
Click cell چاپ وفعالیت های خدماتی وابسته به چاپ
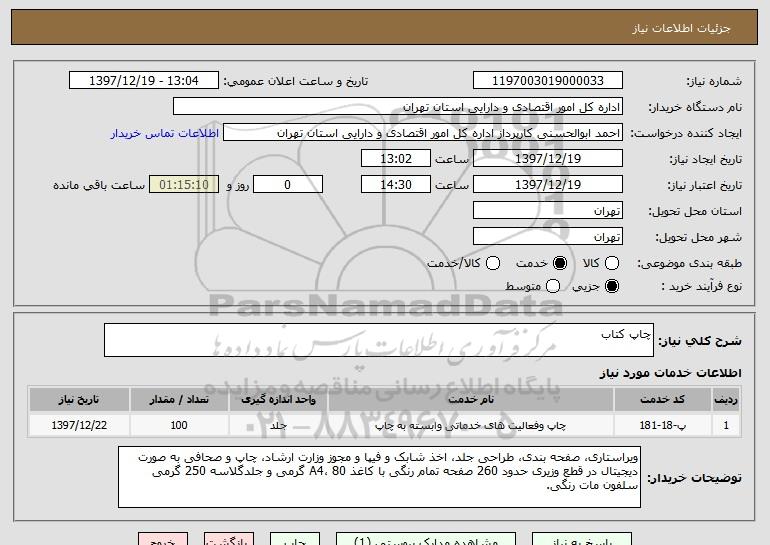coord(470,425)
